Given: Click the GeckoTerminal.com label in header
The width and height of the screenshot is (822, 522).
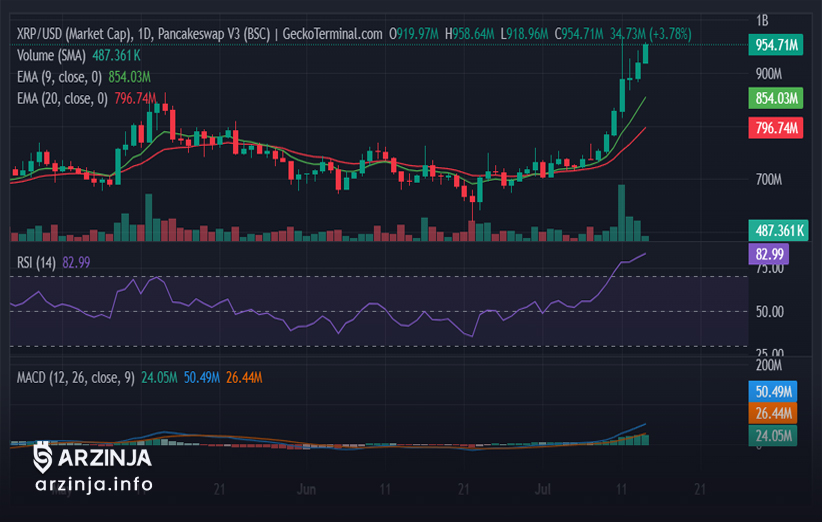Looking at the screenshot, I should tap(332, 34).
